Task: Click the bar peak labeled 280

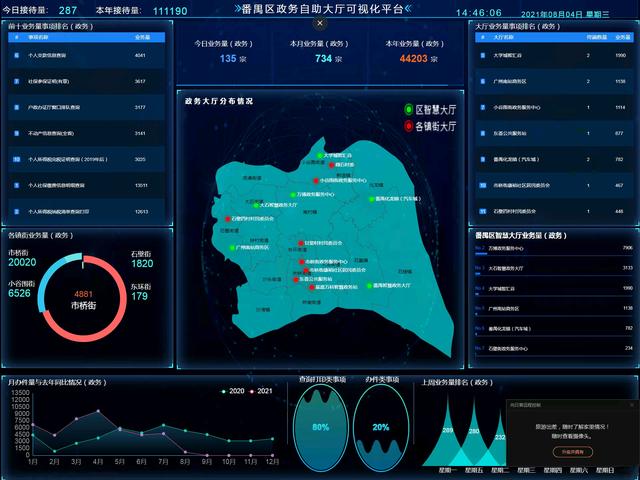Action: pos(474,431)
